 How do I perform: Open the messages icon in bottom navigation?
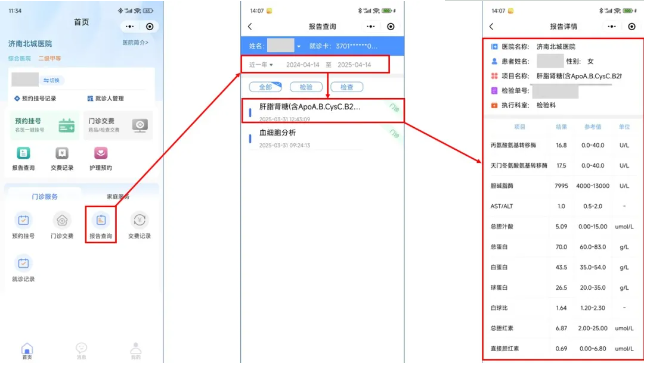(x=81, y=351)
